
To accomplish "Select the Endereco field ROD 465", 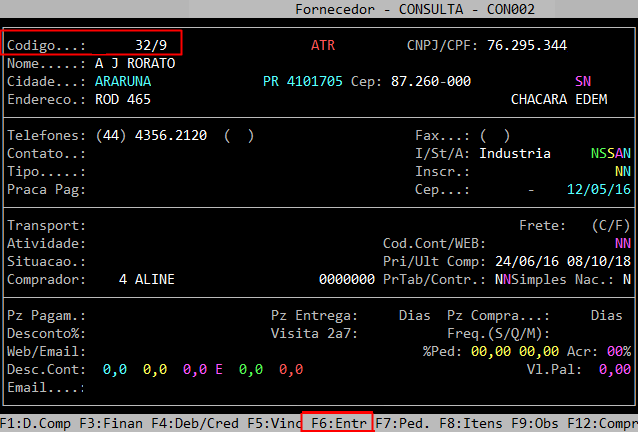I will 122,99.
